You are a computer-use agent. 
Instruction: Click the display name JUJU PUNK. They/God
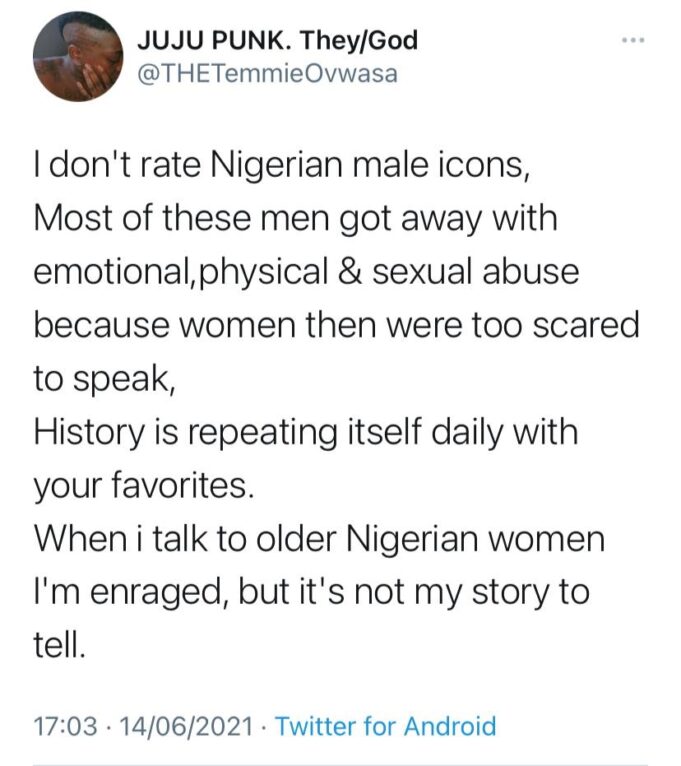[x=275, y=41]
